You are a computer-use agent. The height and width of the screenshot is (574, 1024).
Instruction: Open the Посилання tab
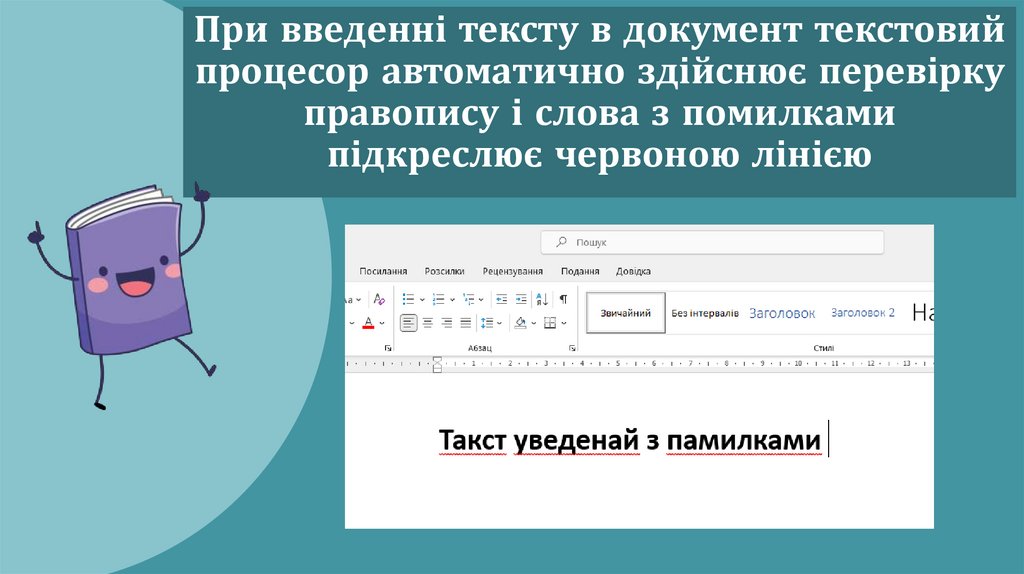tap(383, 271)
